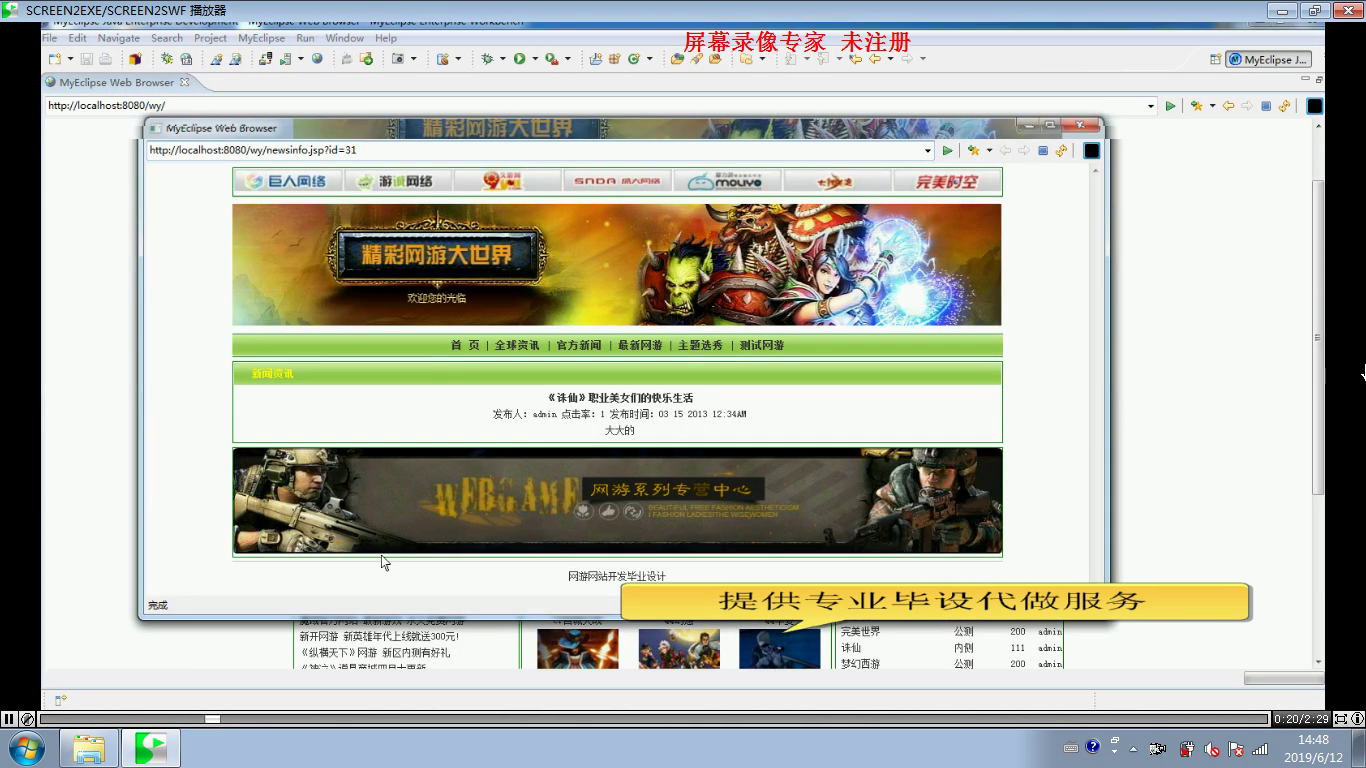The height and width of the screenshot is (768, 1366).
Task: Click the camera snapshot toolbar icon
Action: tap(398, 59)
